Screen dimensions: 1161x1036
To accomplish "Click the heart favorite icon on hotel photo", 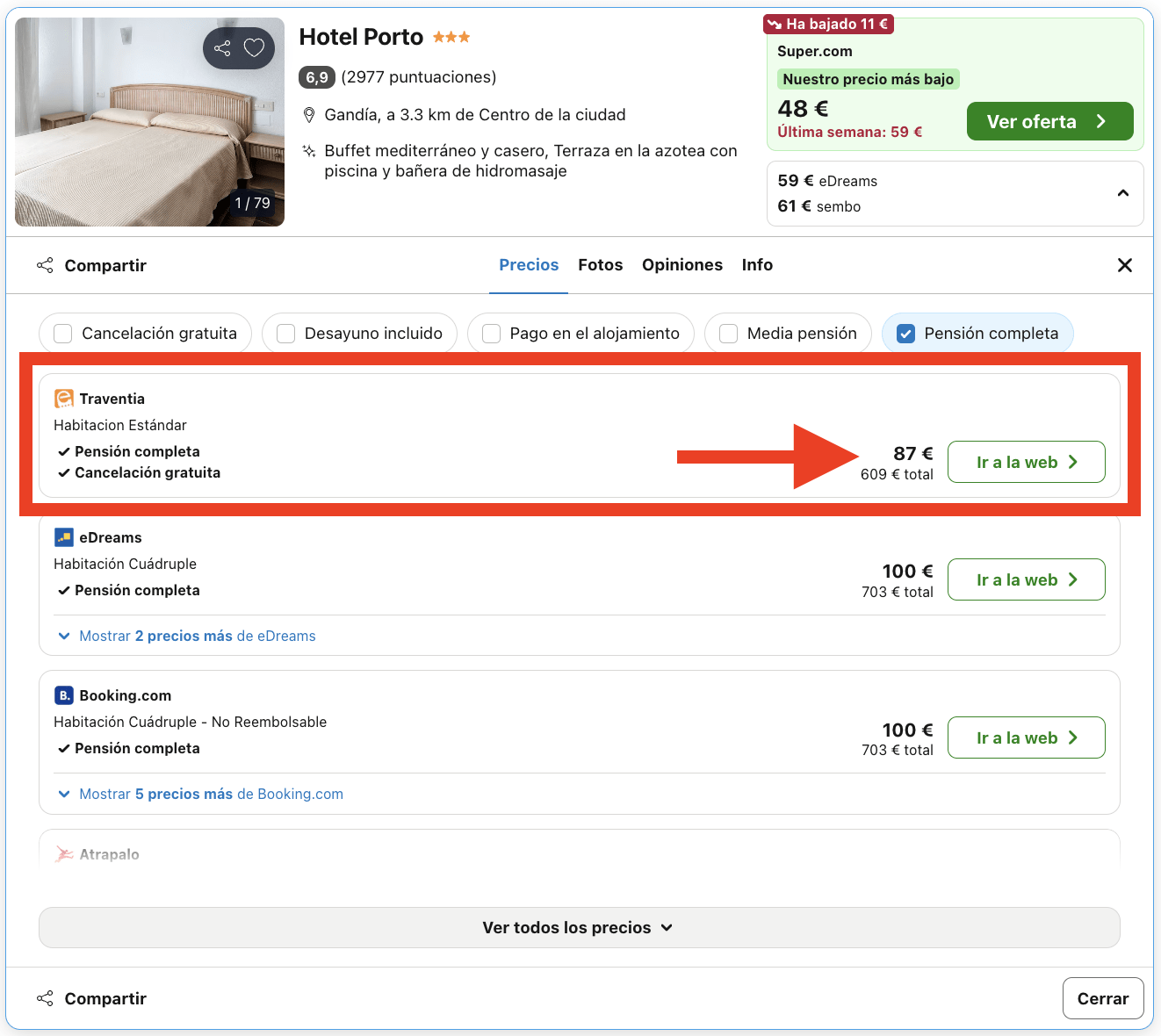I will point(254,48).
